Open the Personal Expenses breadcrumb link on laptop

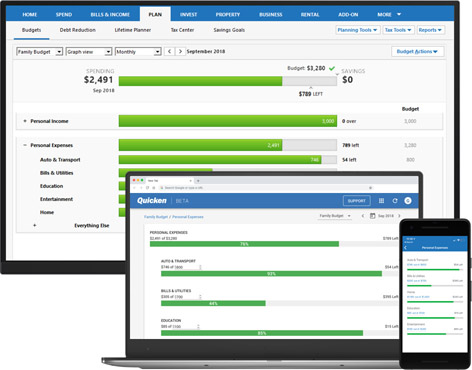coord(188,217)
